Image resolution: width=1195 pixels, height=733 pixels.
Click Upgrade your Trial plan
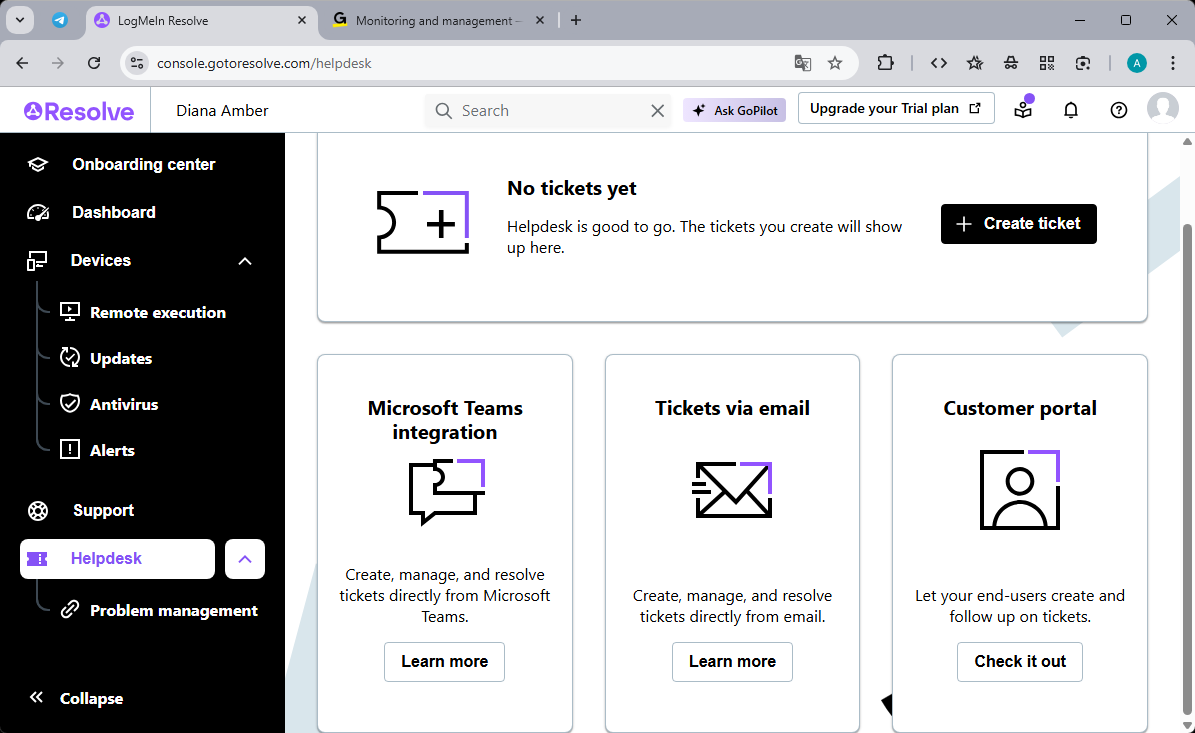[x=895, y=108]
